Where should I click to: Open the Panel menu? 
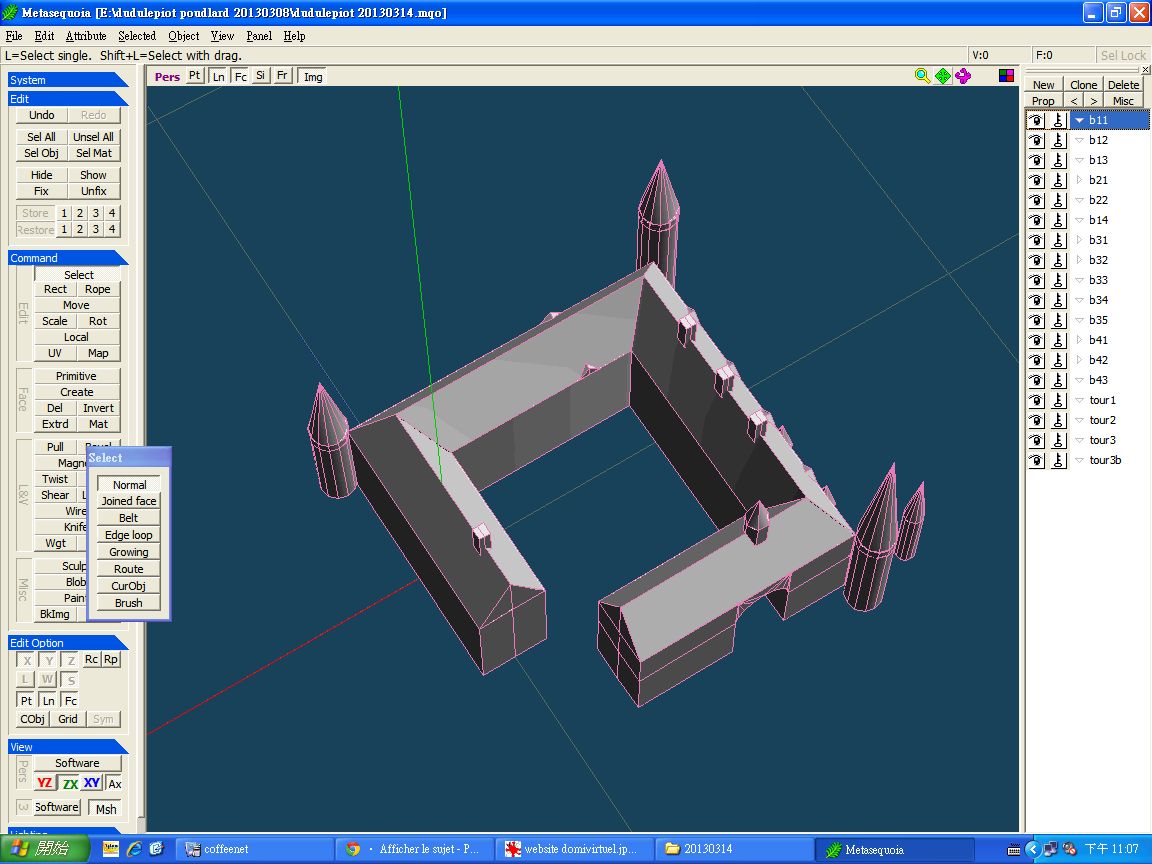tap(259, 36)
